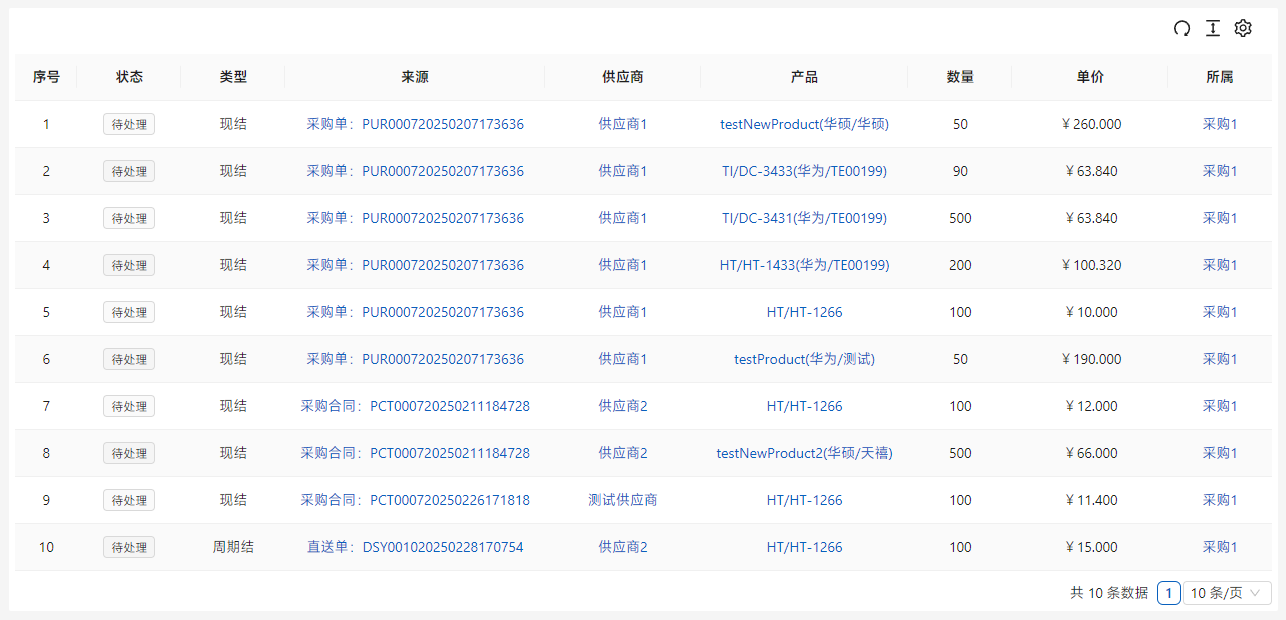Open the PCT000720250226171818 contract link

[415, 501]
